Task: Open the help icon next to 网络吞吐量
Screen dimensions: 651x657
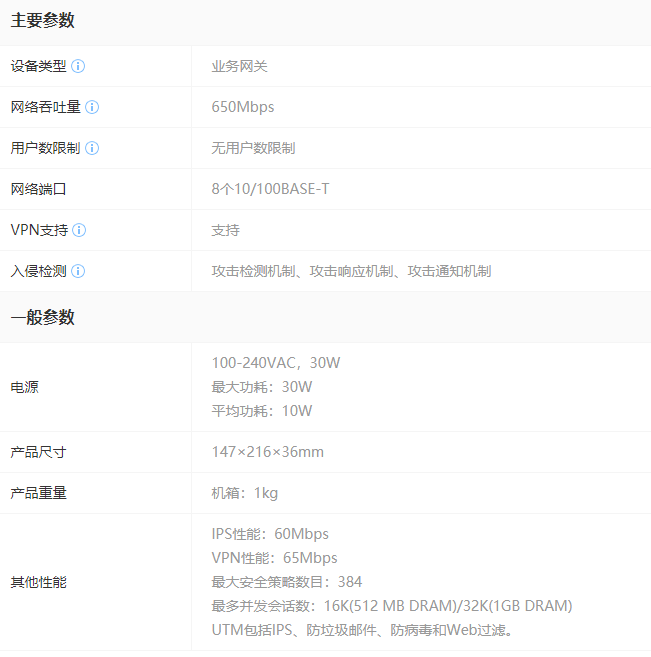Action: pos(92,107)
